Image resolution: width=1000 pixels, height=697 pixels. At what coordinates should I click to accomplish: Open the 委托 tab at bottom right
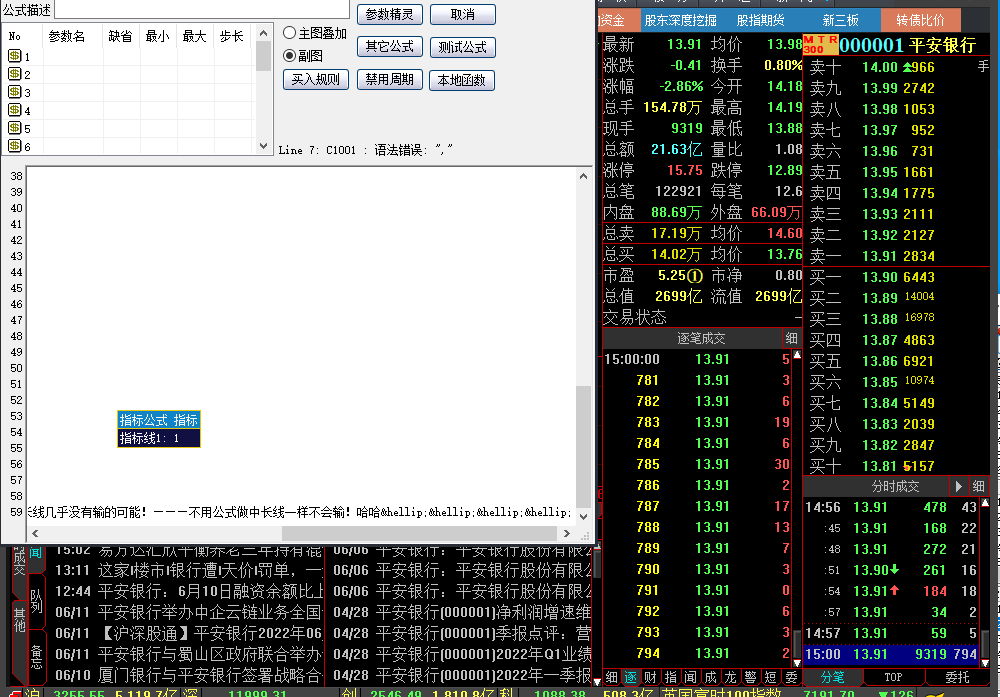(x=957, y=677)
